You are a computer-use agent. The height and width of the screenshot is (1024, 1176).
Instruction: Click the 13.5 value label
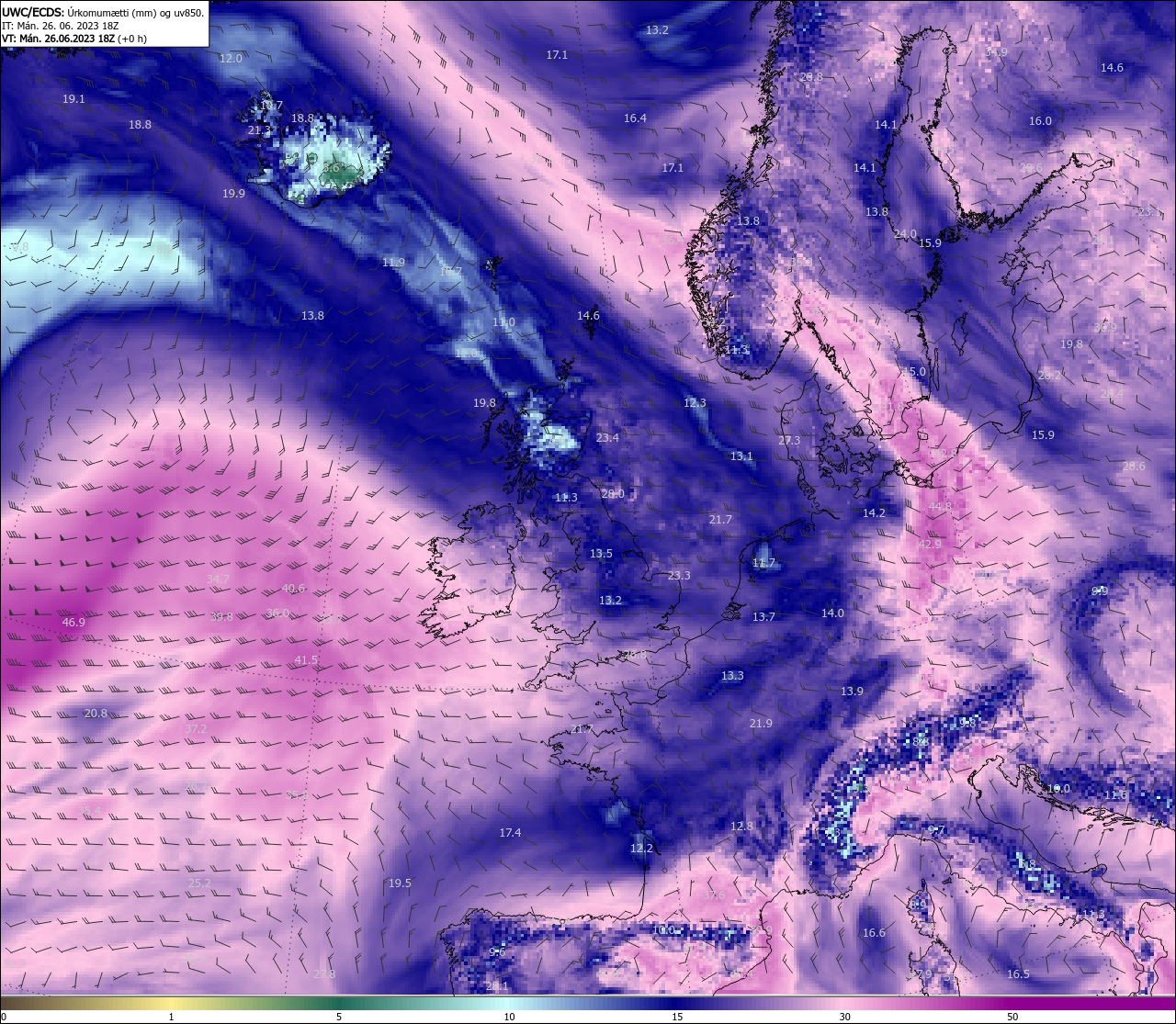tap(601, 554)
